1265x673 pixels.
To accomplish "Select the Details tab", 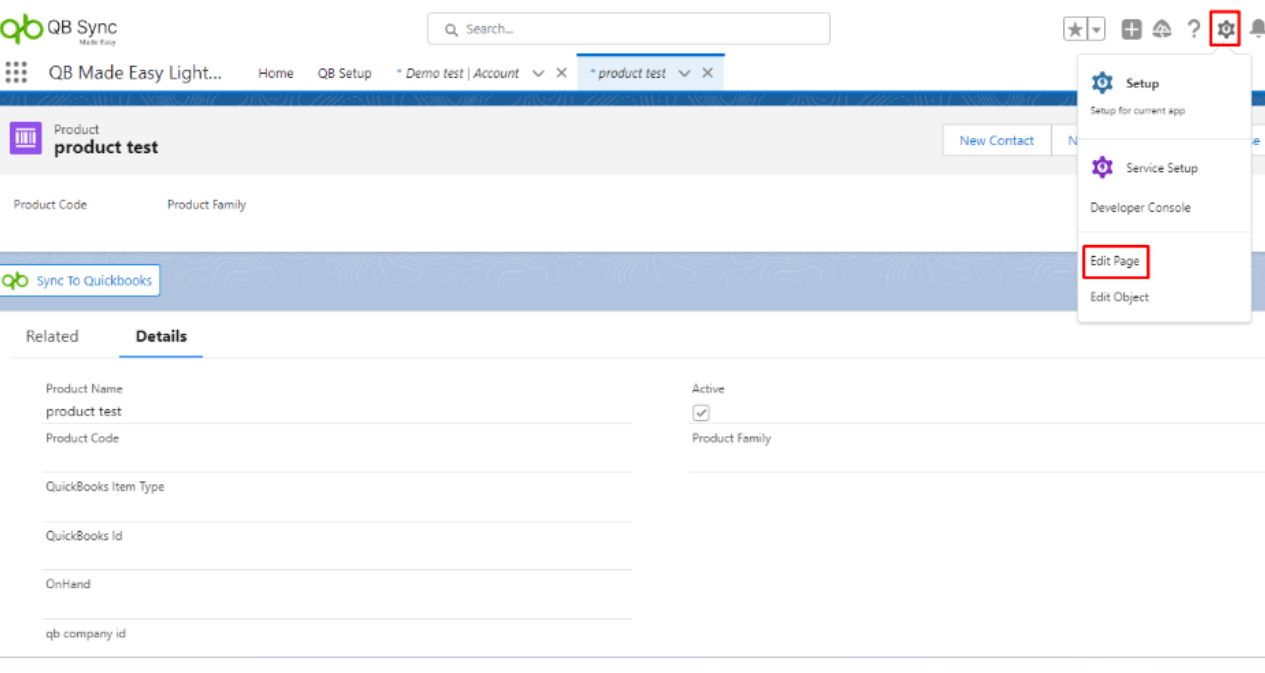I will 161,336.
